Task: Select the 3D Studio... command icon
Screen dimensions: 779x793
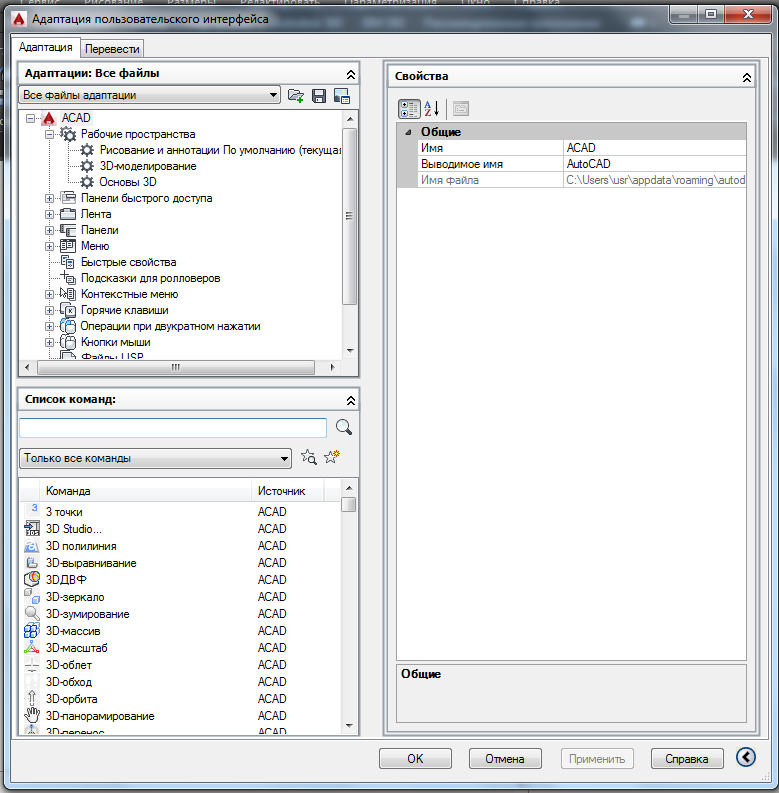Action: 32,528
